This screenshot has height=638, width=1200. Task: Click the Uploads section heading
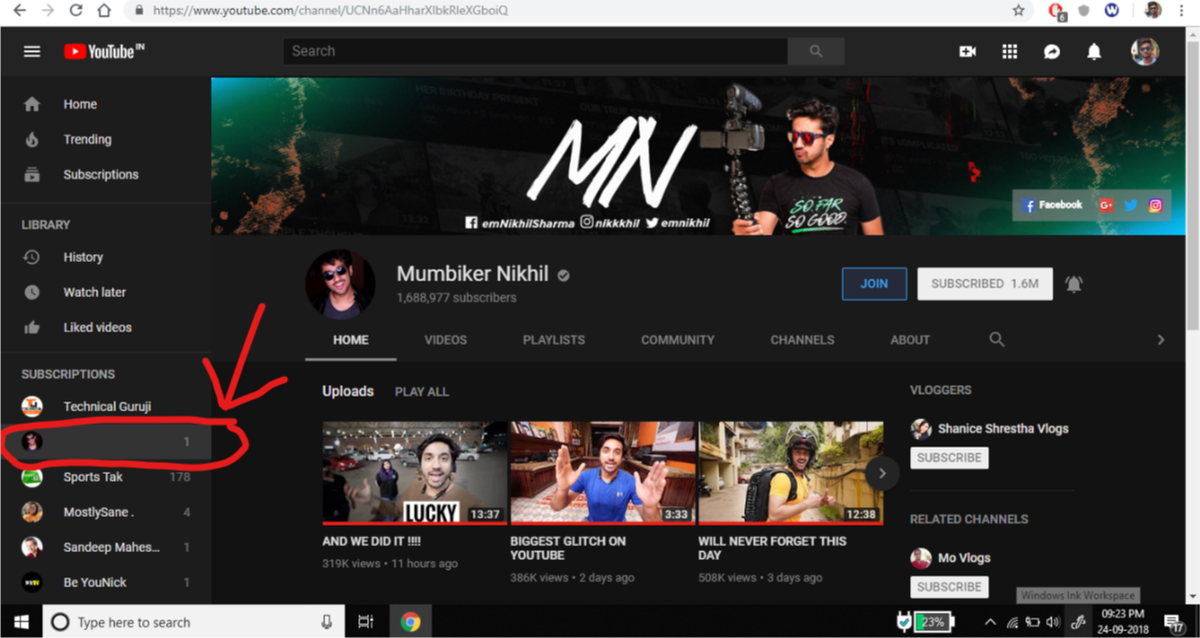click(x=348, y=391)
